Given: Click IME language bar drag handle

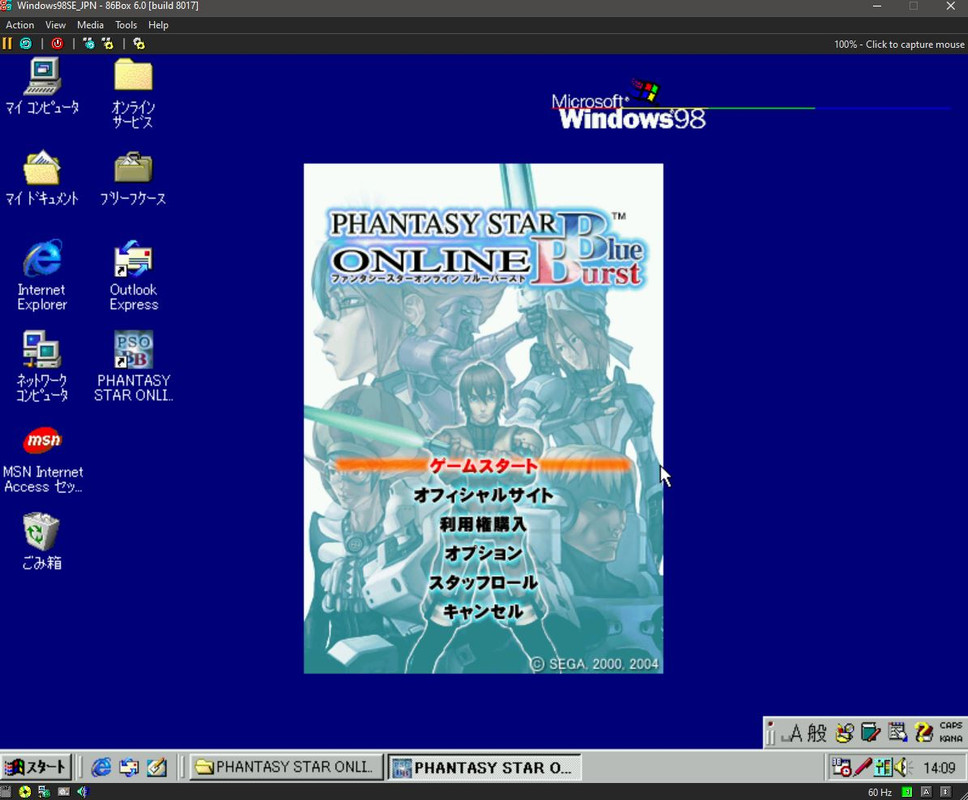Looking at the screenshot, I should click(770, 733).
